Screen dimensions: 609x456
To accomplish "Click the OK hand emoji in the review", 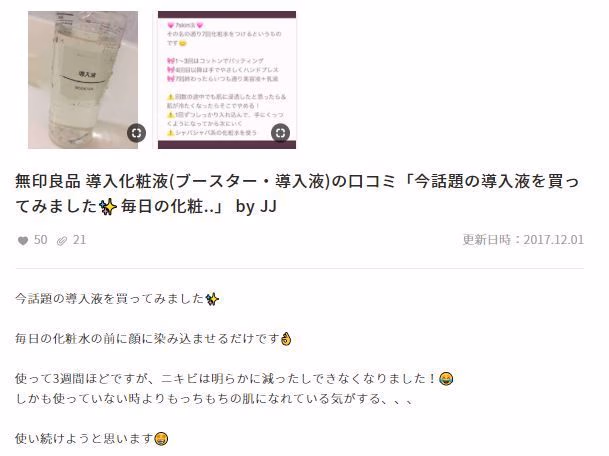I will 286,339.
